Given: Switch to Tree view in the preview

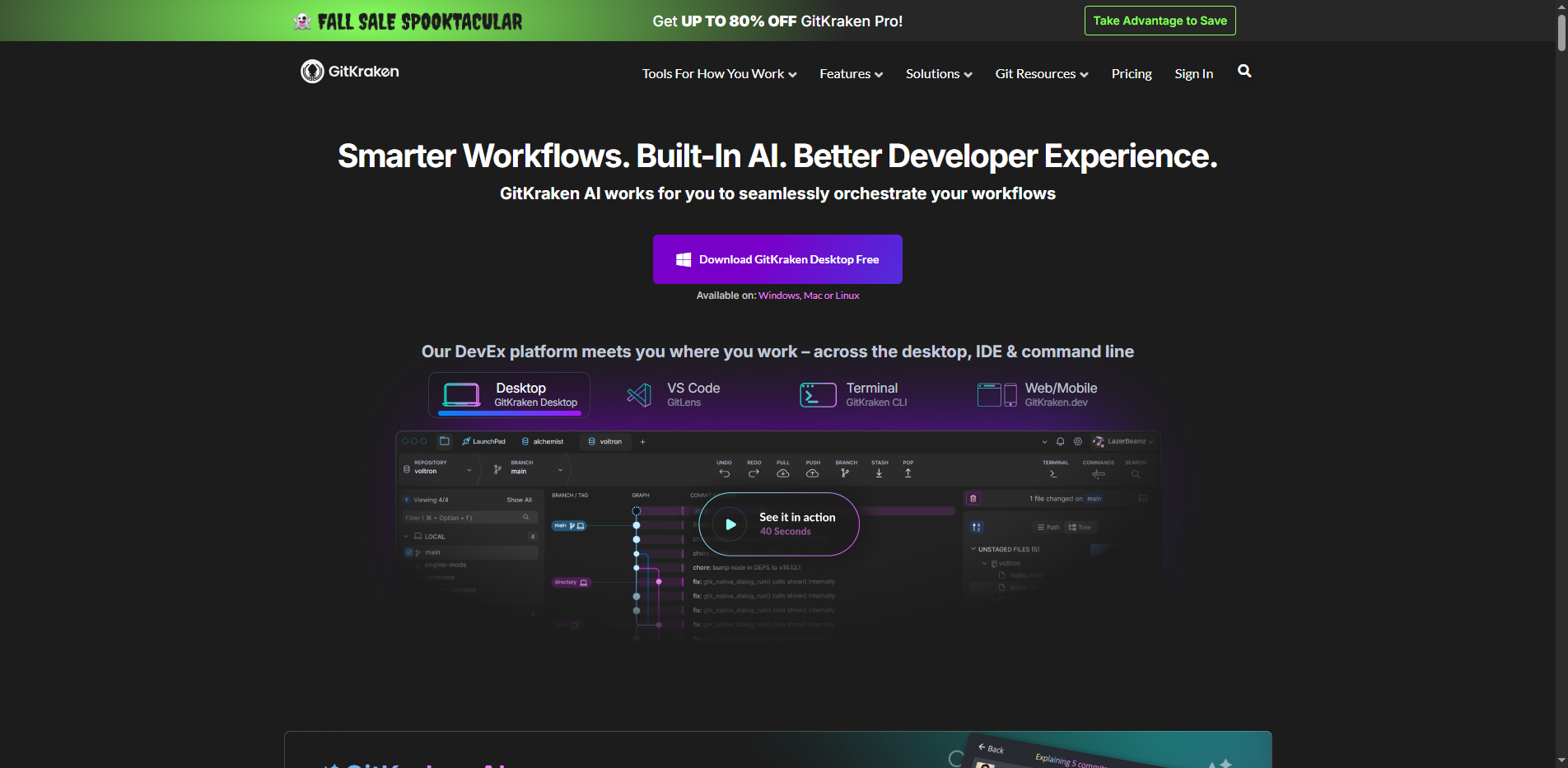Looking at the screenshot, I should [1080, 528].
